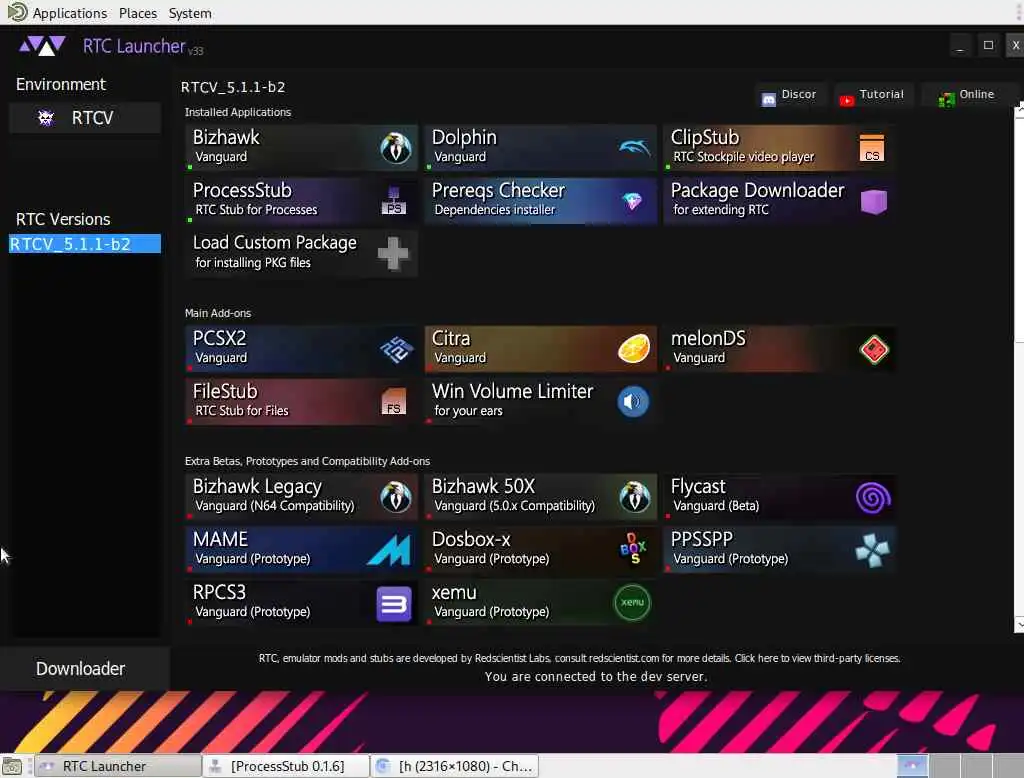Image resolution: width=1024 pixels, height=778 pixels.
Task: Click the RTCV environment skull icon
Action: (46, 118)
